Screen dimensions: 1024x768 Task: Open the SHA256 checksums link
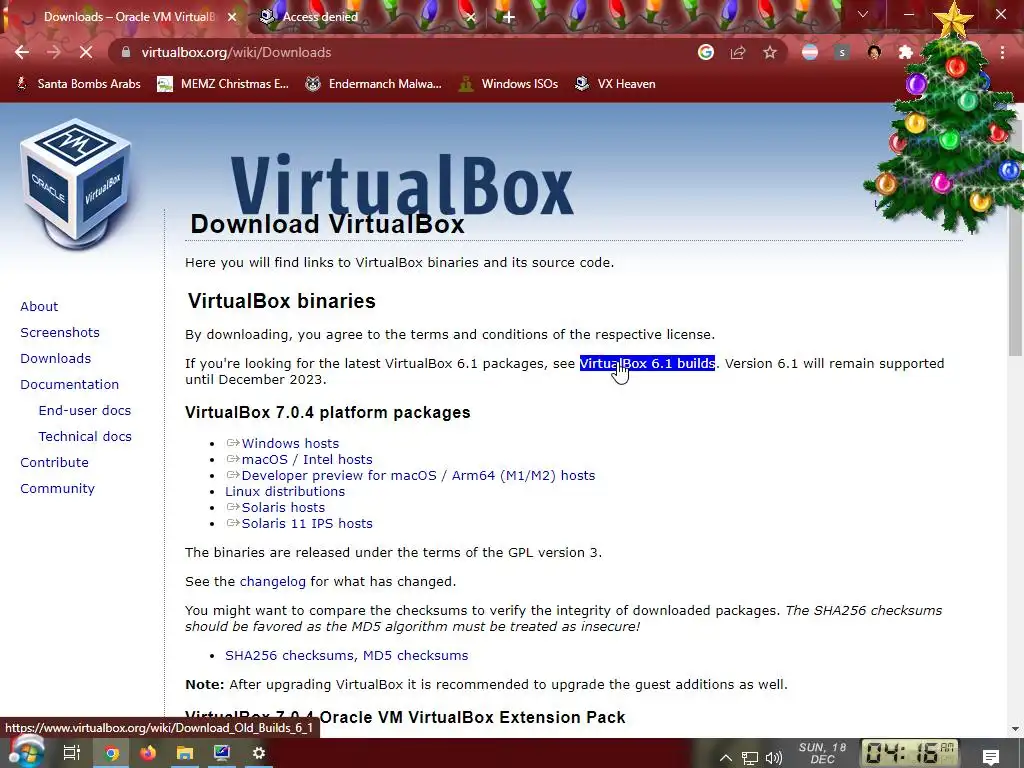(x=291, y=656)
